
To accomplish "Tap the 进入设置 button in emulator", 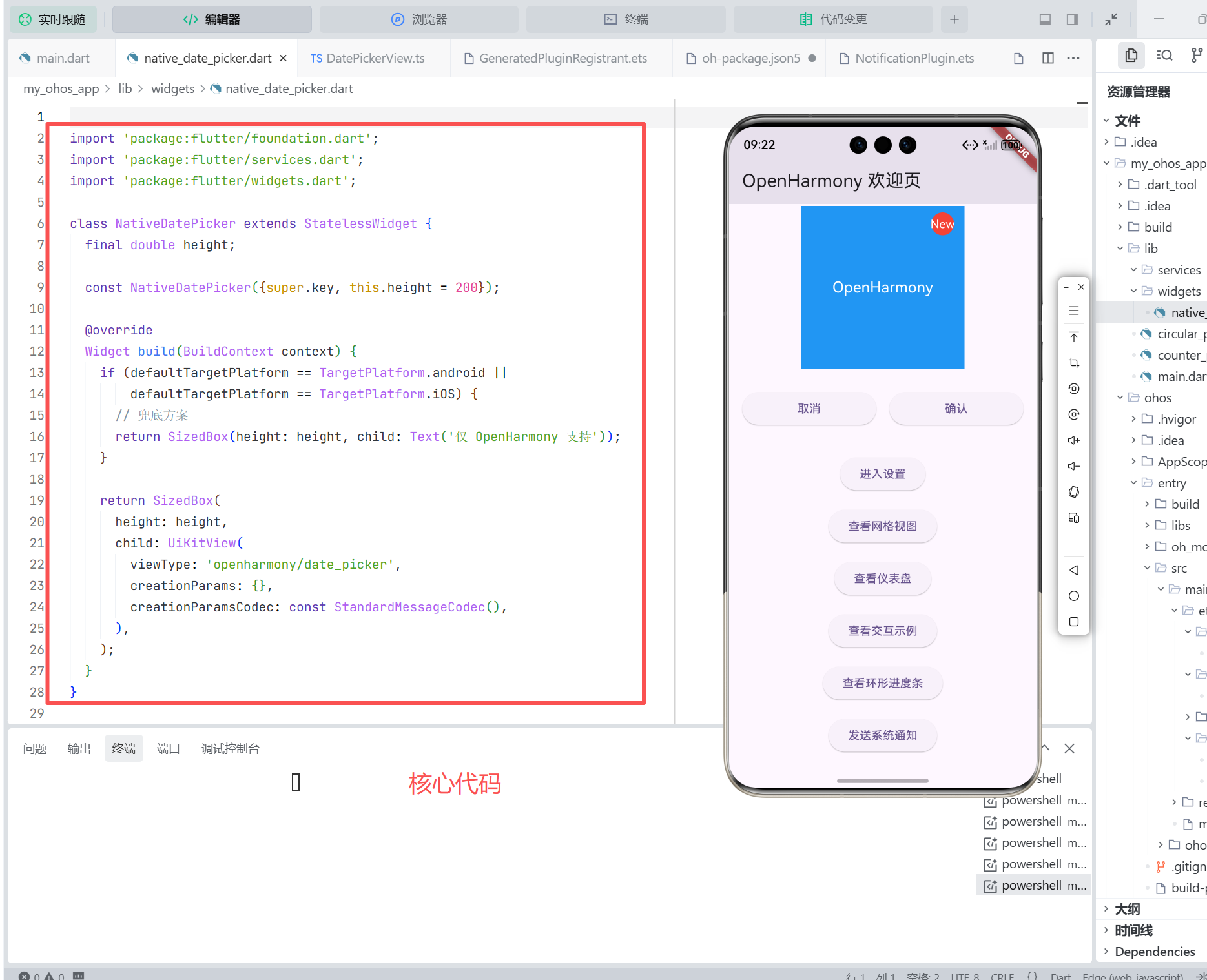I will (x=883, y=474).
